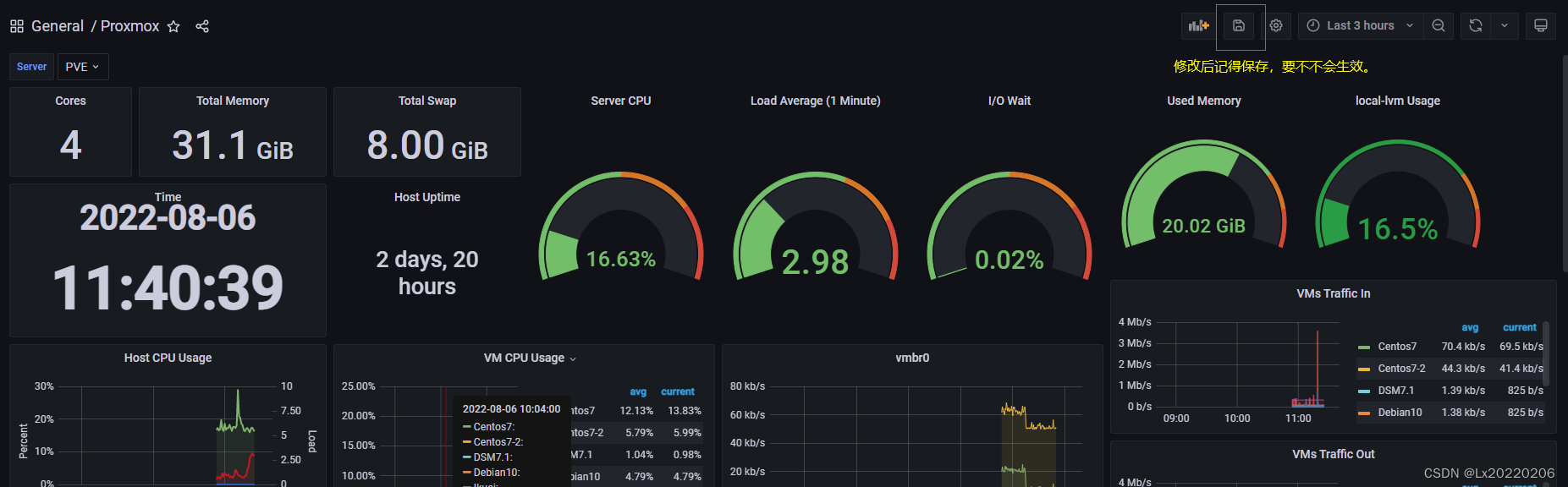Open the local-lvm Usage panel title
Viewport: 1568px width, 487px height.
[x=1398, y=101]
